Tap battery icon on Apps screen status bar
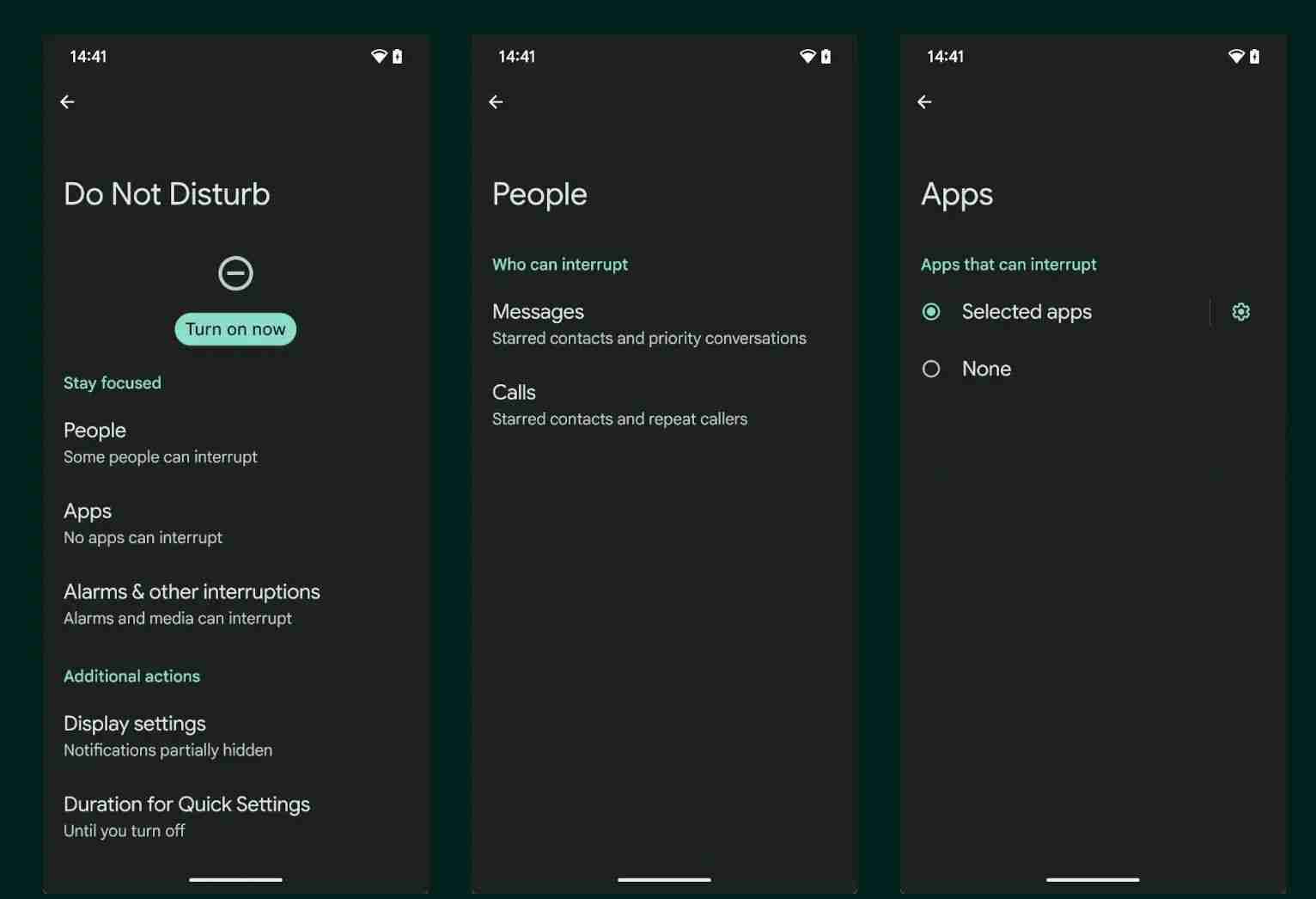The width and height of the screenshot is (1316, 899). point(1254,57)
